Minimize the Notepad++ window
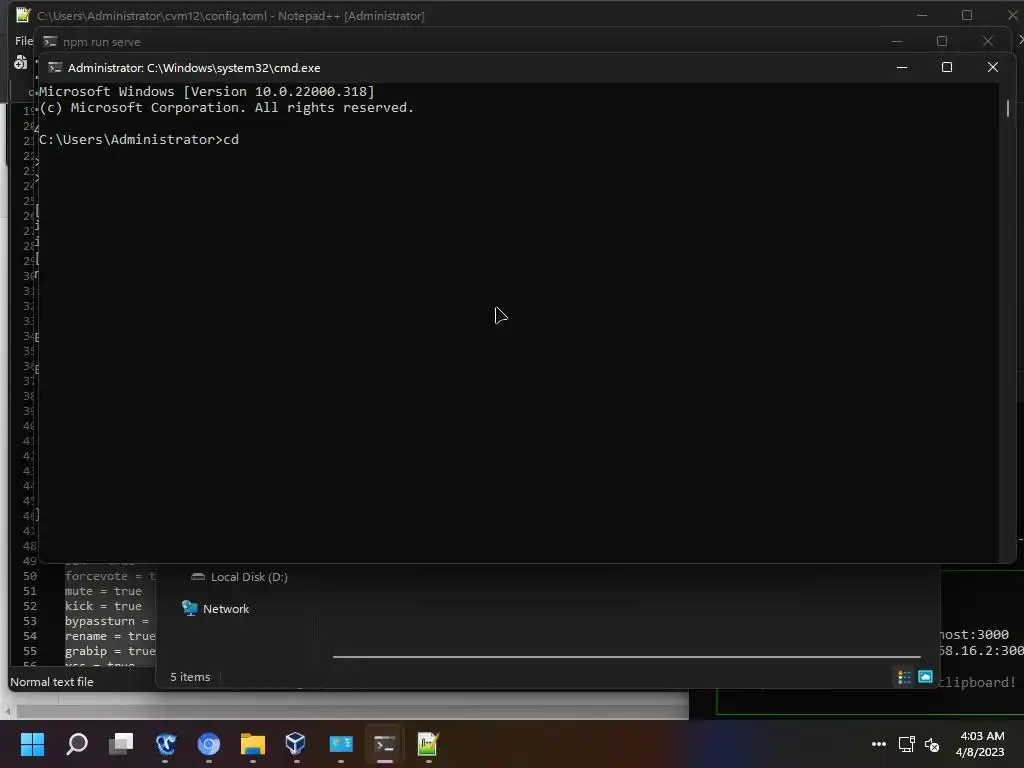The image size is (1024, 768). [x=922, y=15]
